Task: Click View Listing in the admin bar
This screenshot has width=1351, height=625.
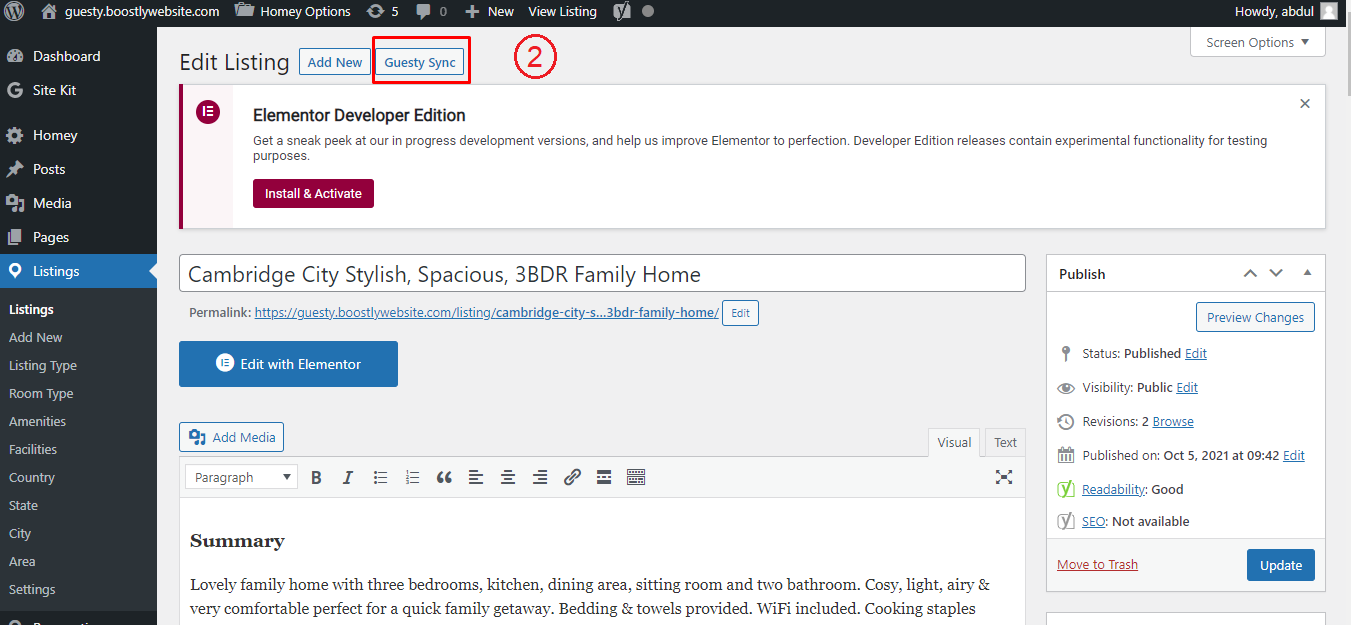Action: pos(562,12)
